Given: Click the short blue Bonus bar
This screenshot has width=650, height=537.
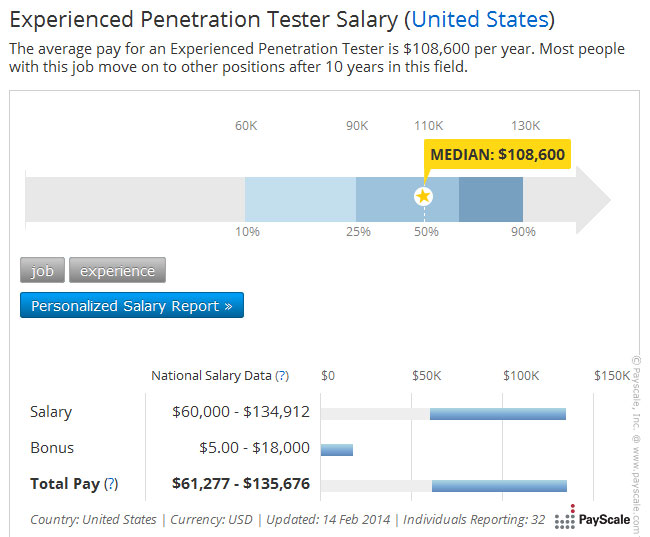Looking at the screenshot, I should tap(336, 449).
